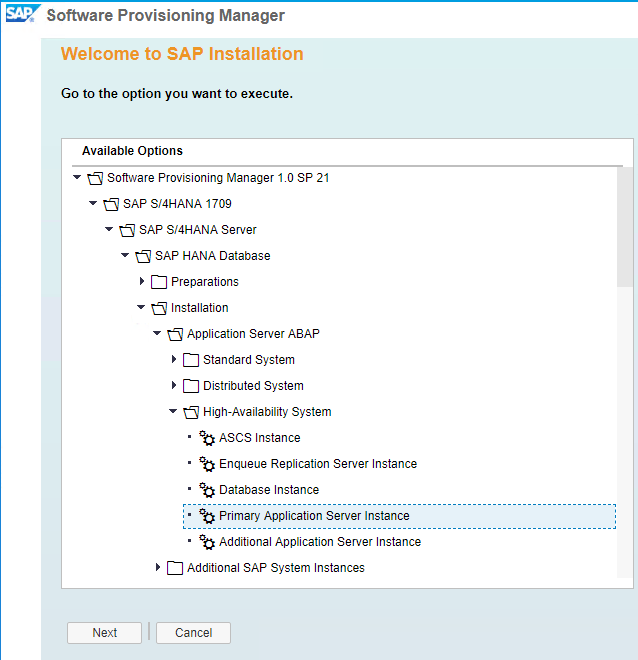Collapse the SAP HANA Database node
Screen dimensions: 638x660
(125, 255)
